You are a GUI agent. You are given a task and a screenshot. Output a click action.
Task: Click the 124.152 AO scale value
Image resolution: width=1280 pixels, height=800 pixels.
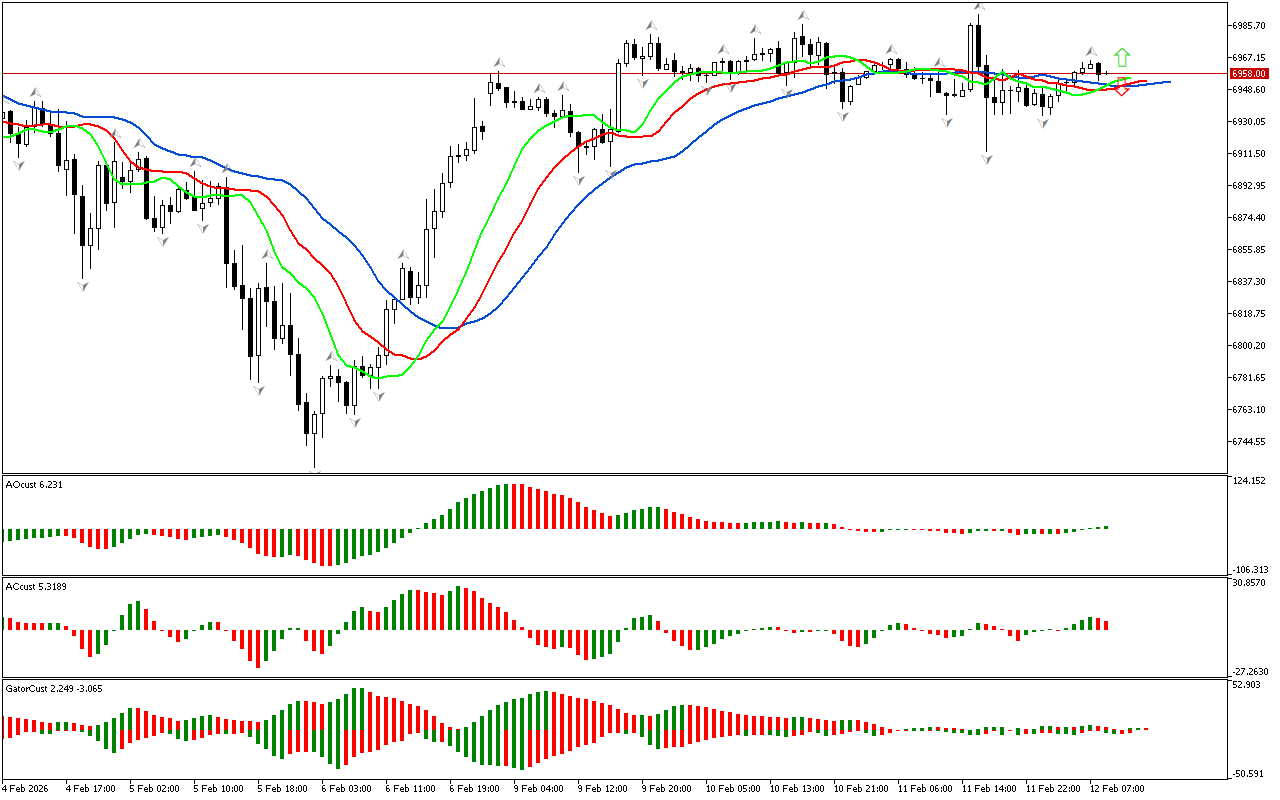[x=1250, y=481]
